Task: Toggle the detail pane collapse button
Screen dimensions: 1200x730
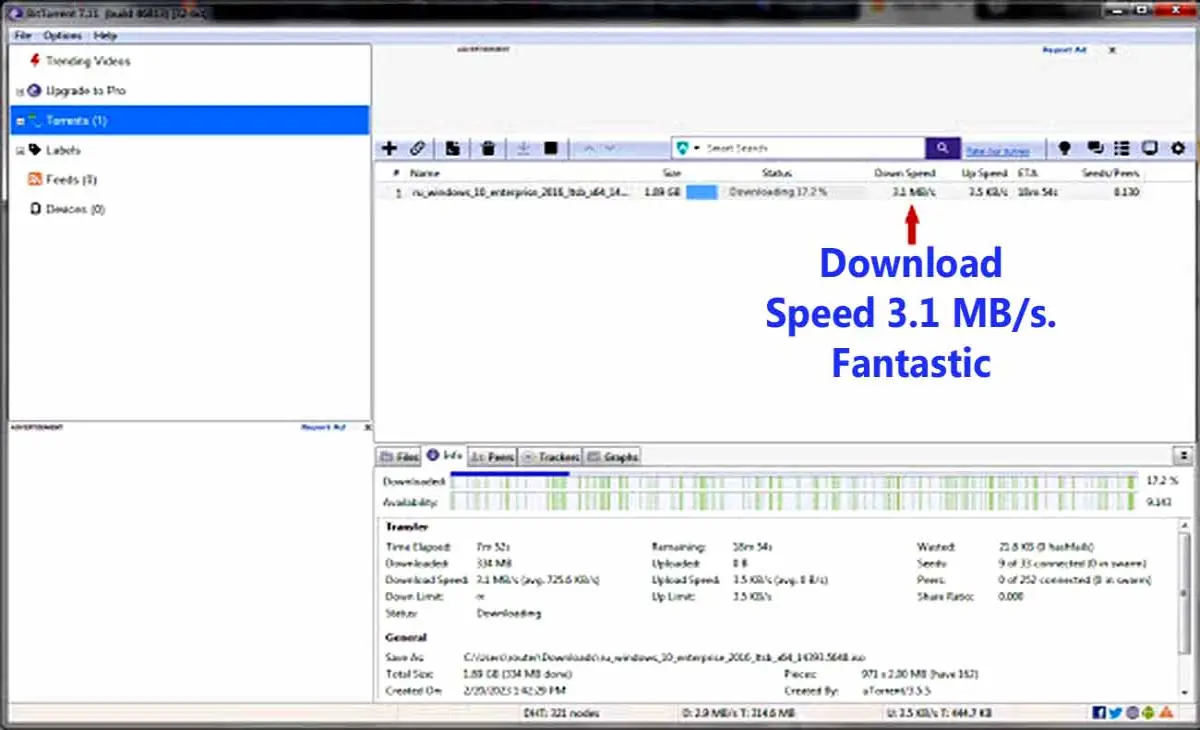Action: 1185,455
